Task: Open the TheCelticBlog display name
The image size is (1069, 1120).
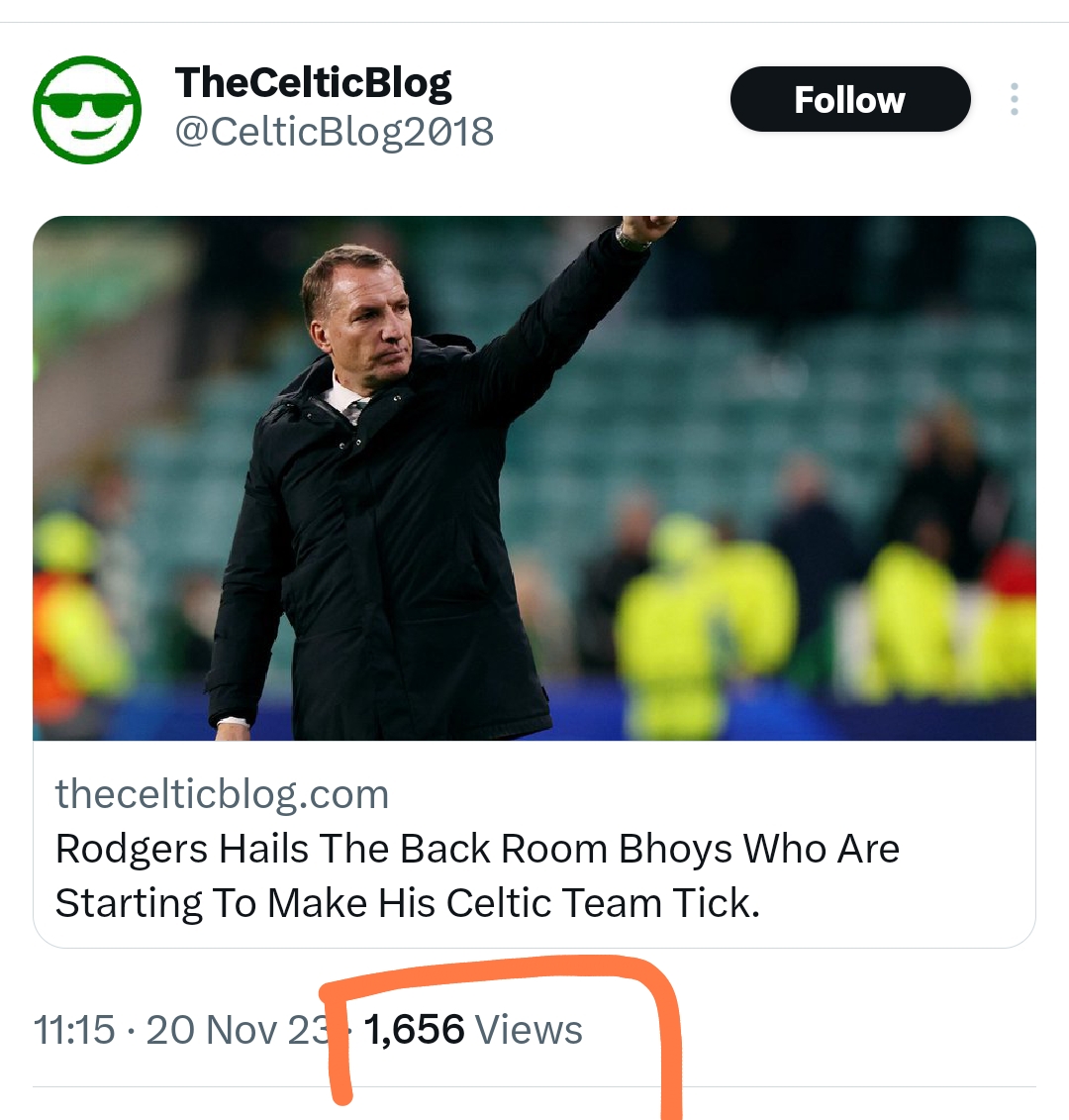Action: pos(313,83)
